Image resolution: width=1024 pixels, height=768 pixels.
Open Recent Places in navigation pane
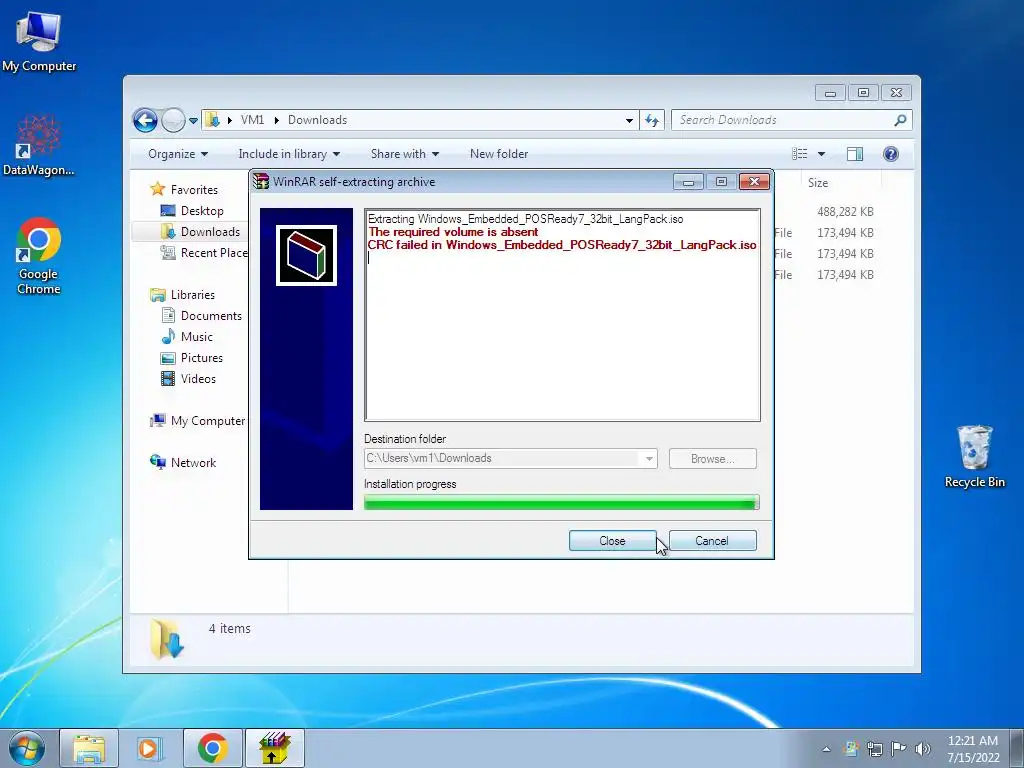pyautogui.click(x=204, y=253)
